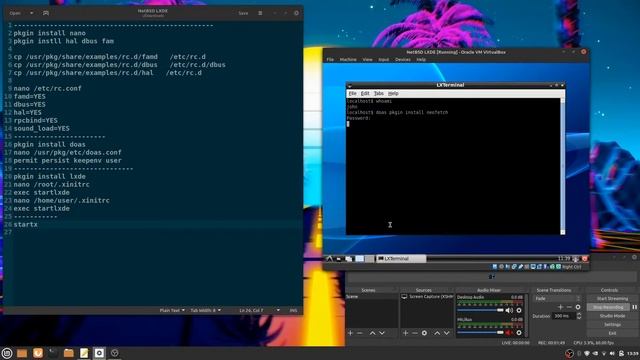Open the dropdown arrow next to Open button
This screenshot has height=360, width=640.
[x=31, y=13]
